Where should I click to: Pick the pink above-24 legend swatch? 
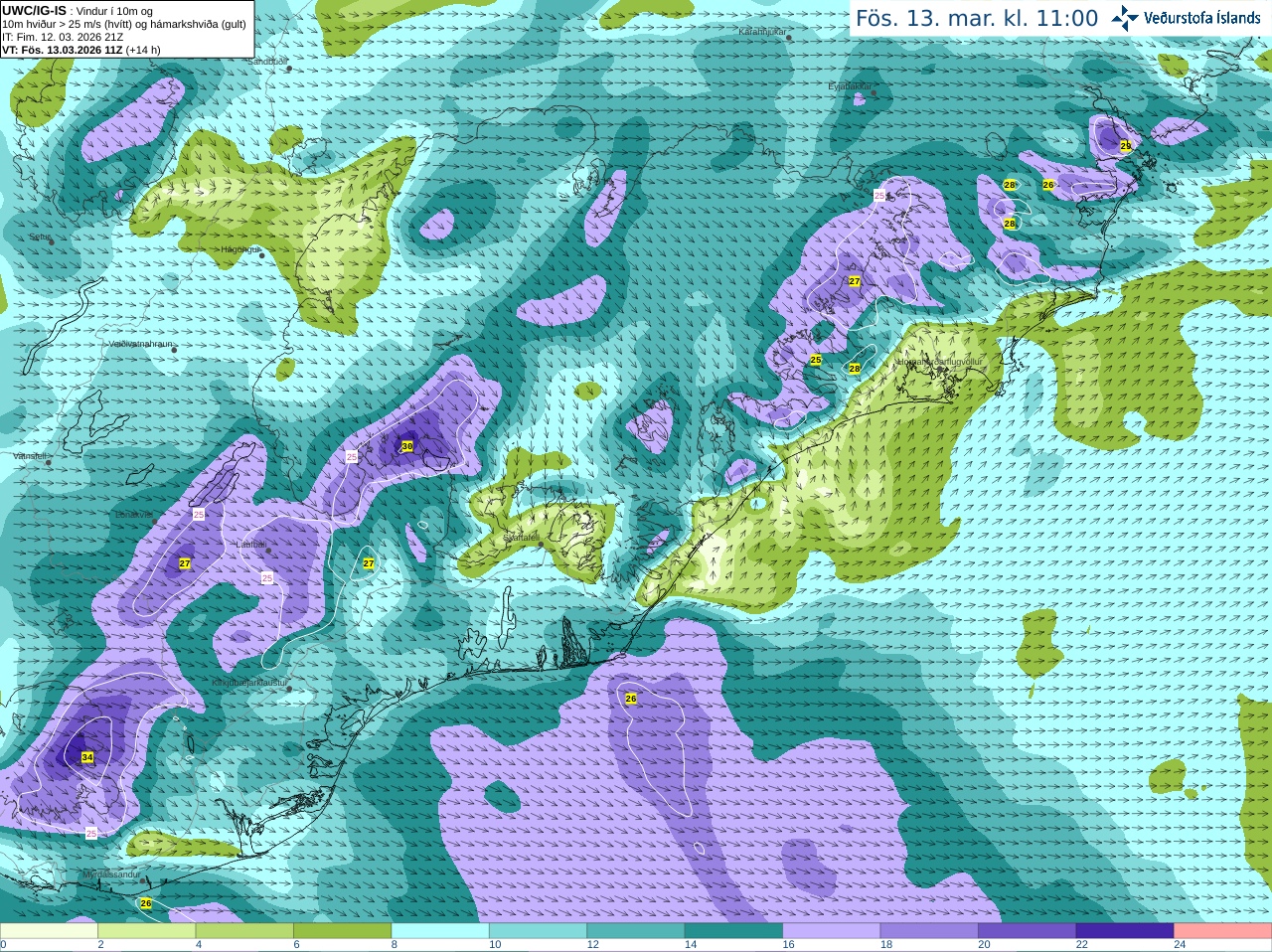pyautogui.click(x=1223, y=931)
